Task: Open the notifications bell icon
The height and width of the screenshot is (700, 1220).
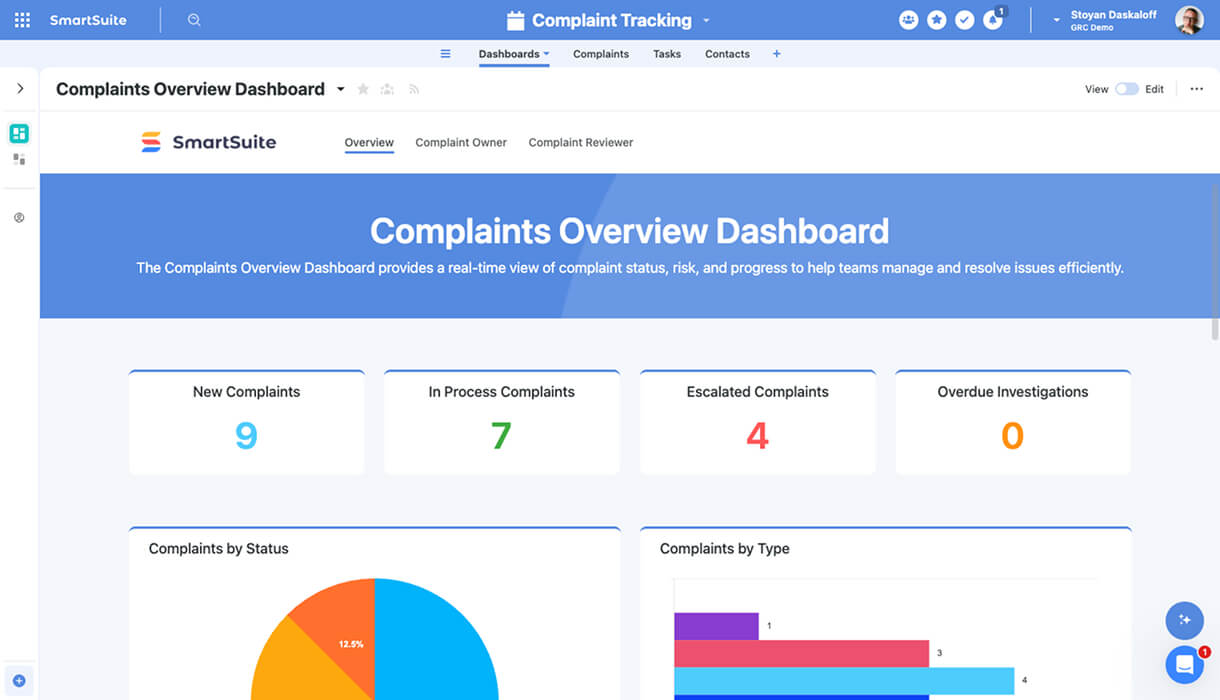Action: click(992, 20)
